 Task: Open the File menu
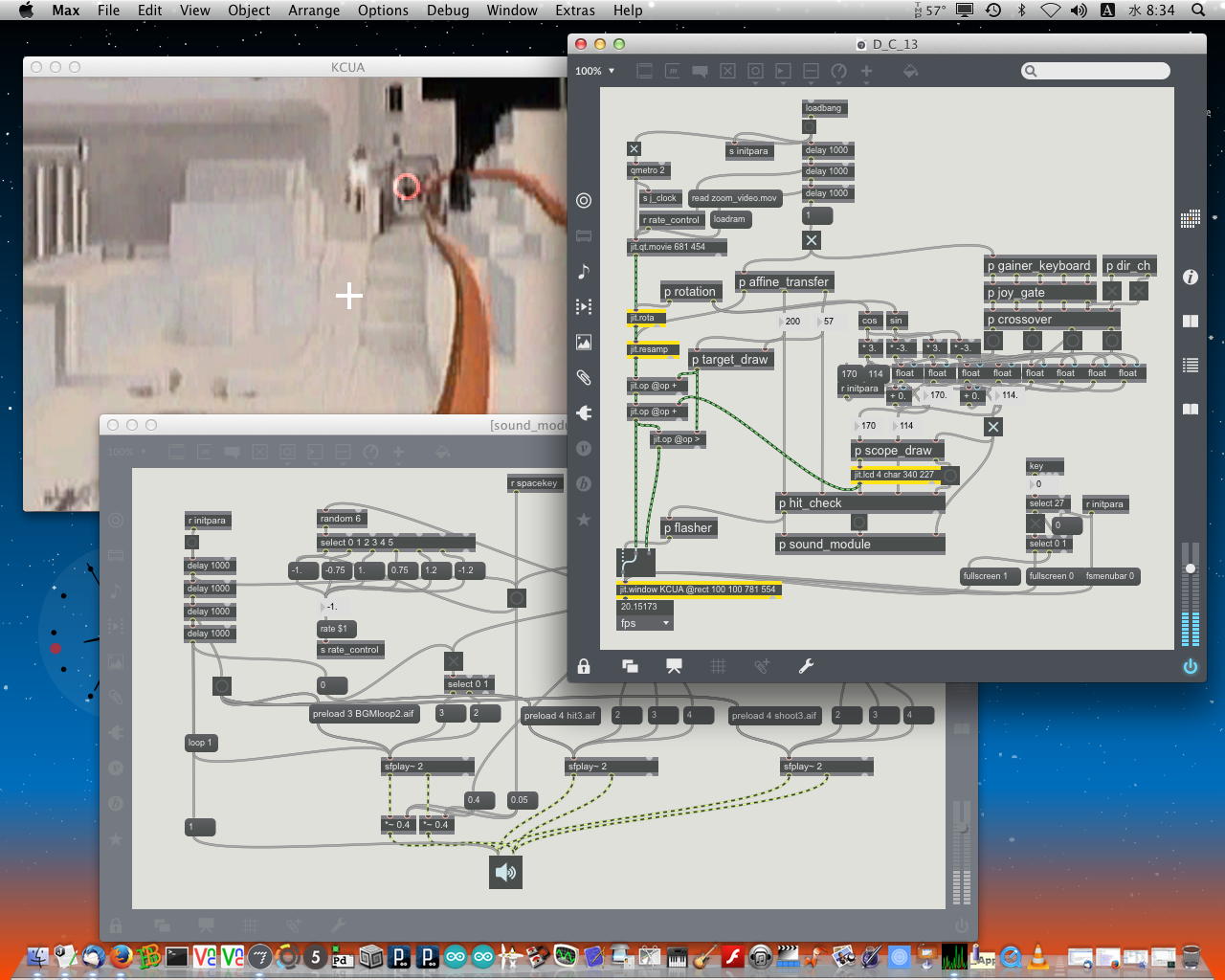point(109,10)
